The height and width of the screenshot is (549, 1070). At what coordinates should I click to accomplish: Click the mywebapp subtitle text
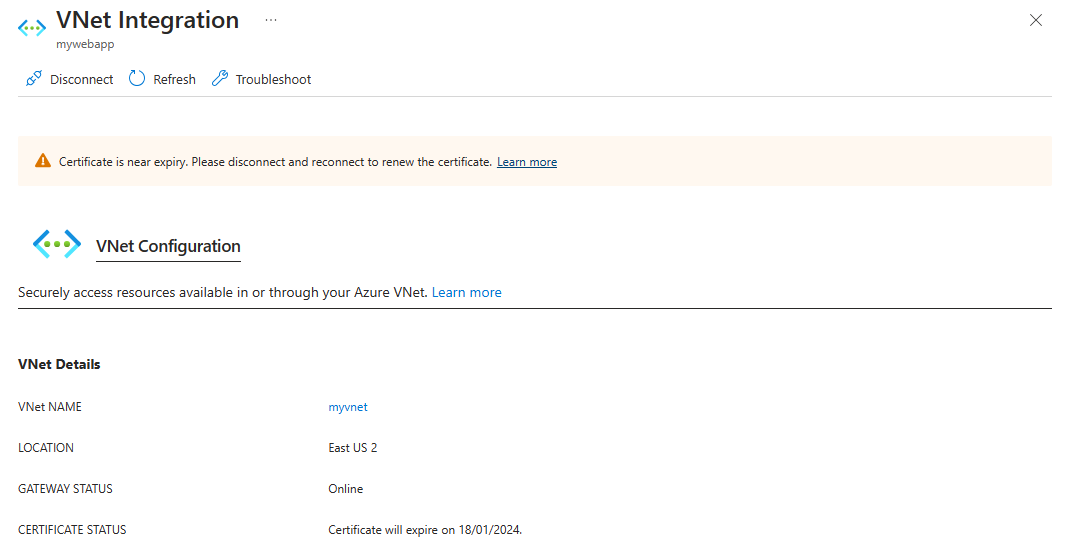pyautogui.click(x=85, y=44)
